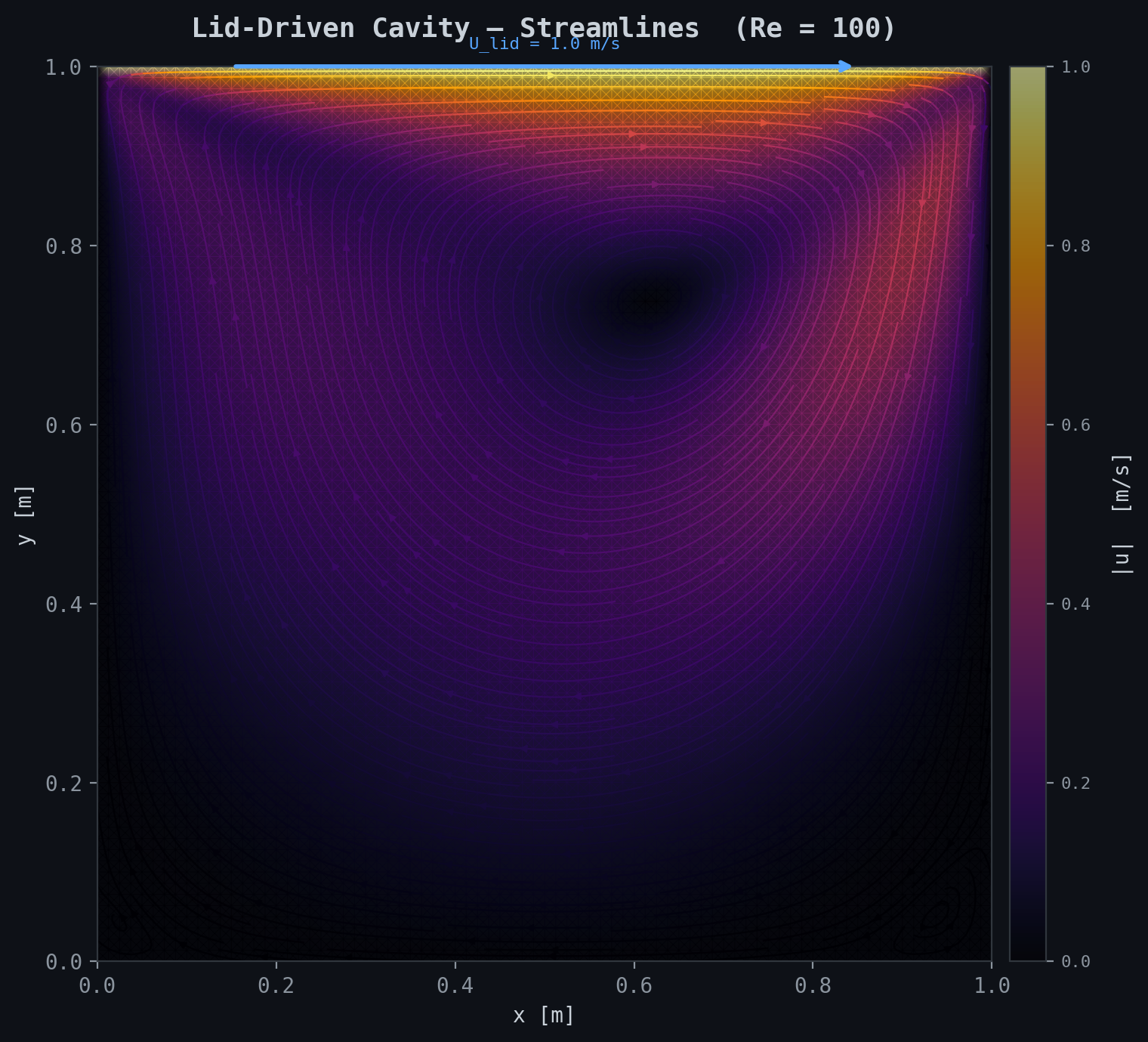The image size is (1148, 1042).
Task: Click the blue lid velocity arrowhead
Action: [x=845, y=66]
